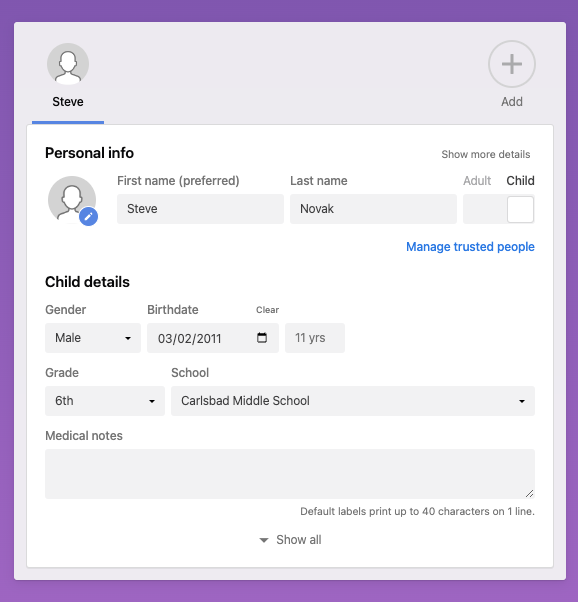
Task: Toggle the Adult/Child switch
Action: click(x=499, y=209)
